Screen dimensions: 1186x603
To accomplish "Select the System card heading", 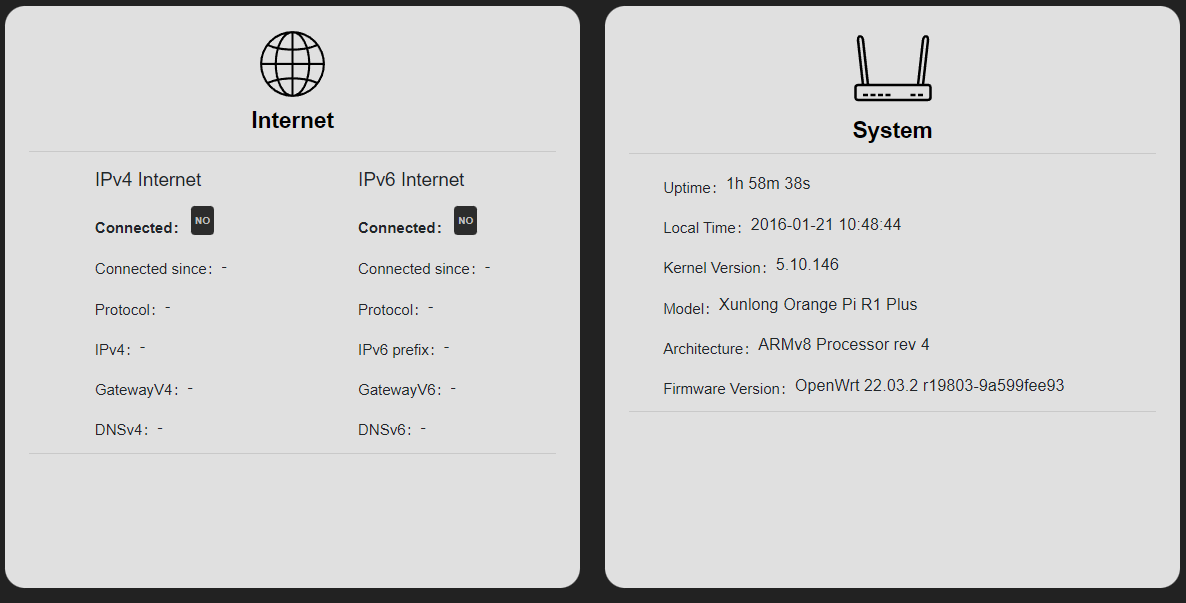I will pyautogui.click(x=893, y=130).
